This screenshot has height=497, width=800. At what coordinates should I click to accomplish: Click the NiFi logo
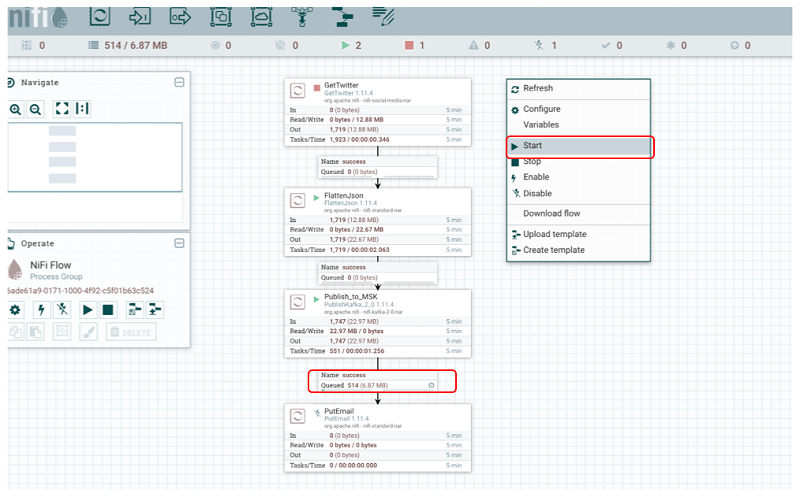38,17
